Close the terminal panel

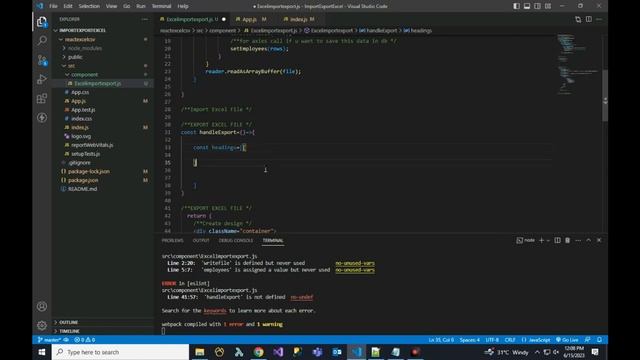tap(599, 240)
